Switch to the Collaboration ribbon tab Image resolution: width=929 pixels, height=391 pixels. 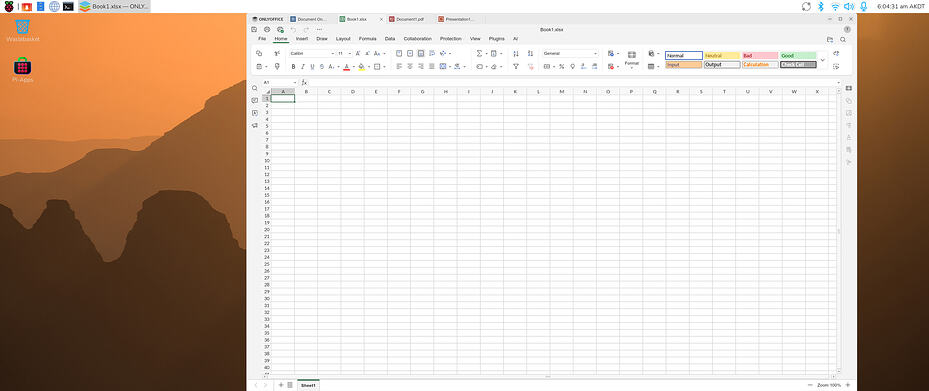[x=418, y=39]
